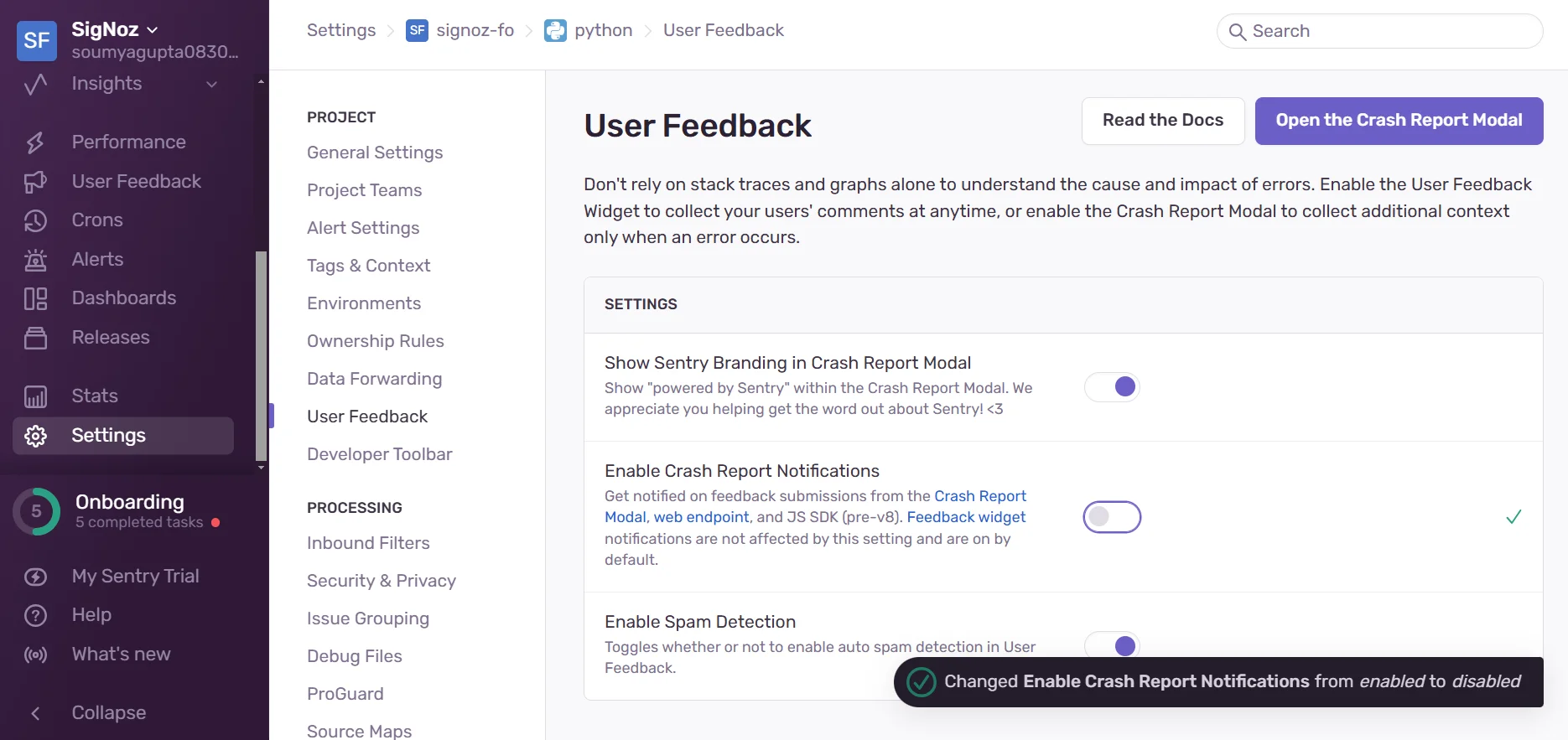
Task: Turn off Enable Spam Detection
Action: tap(1112, 645)
